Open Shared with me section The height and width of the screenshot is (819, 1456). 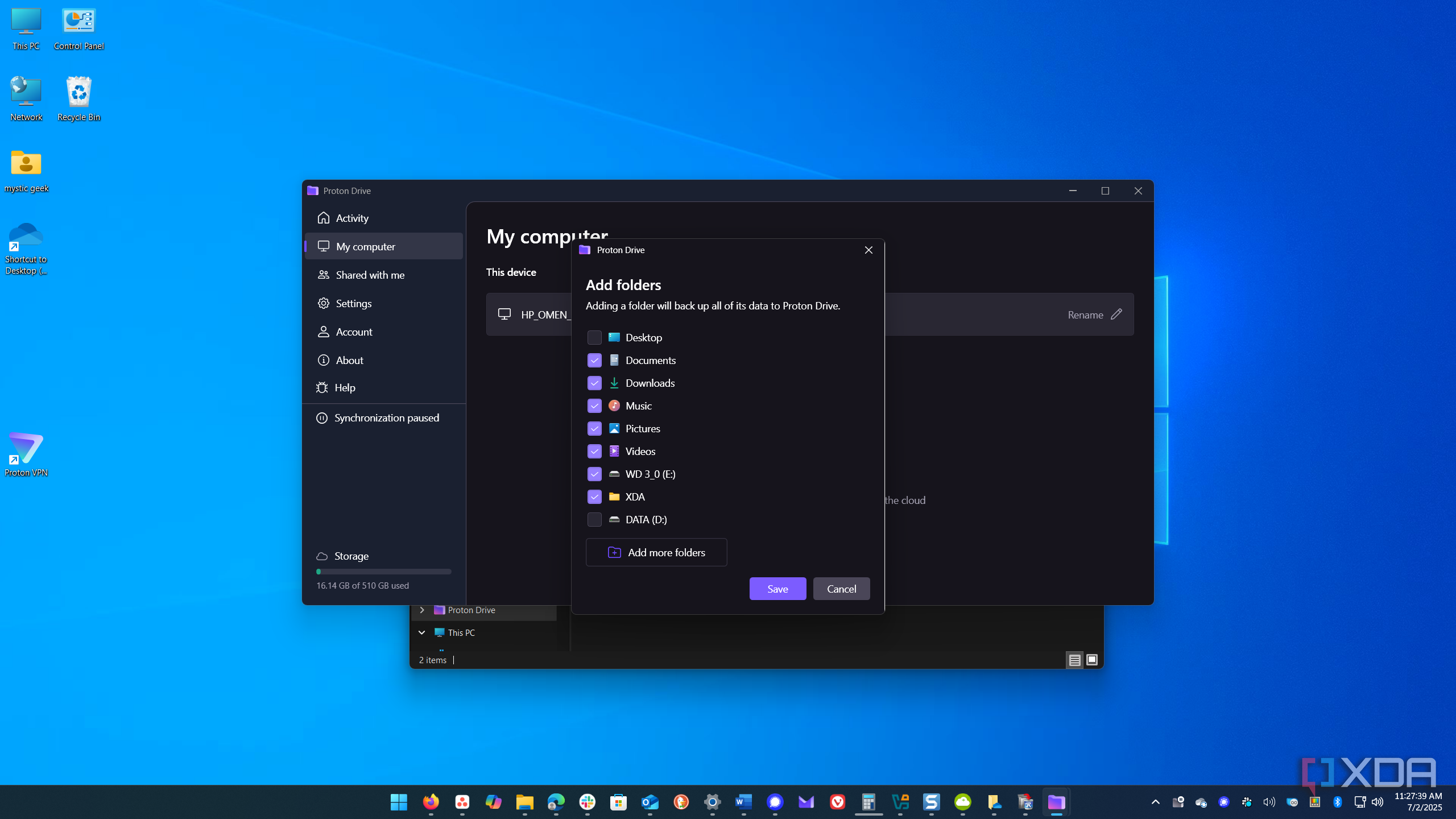[x=384, y=275]
